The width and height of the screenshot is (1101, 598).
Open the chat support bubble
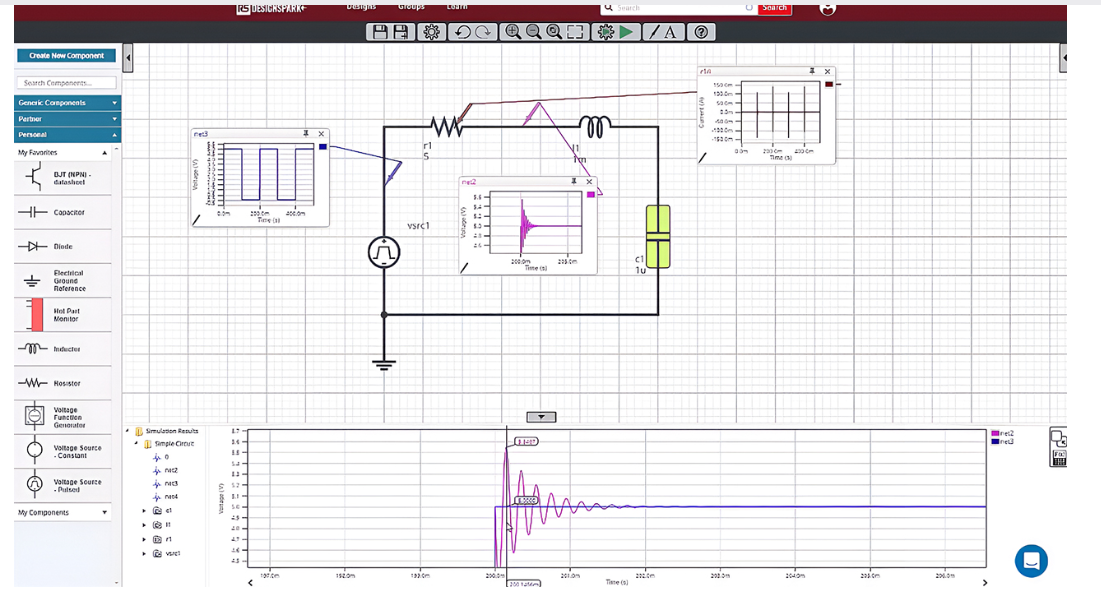coord(1031,561)
